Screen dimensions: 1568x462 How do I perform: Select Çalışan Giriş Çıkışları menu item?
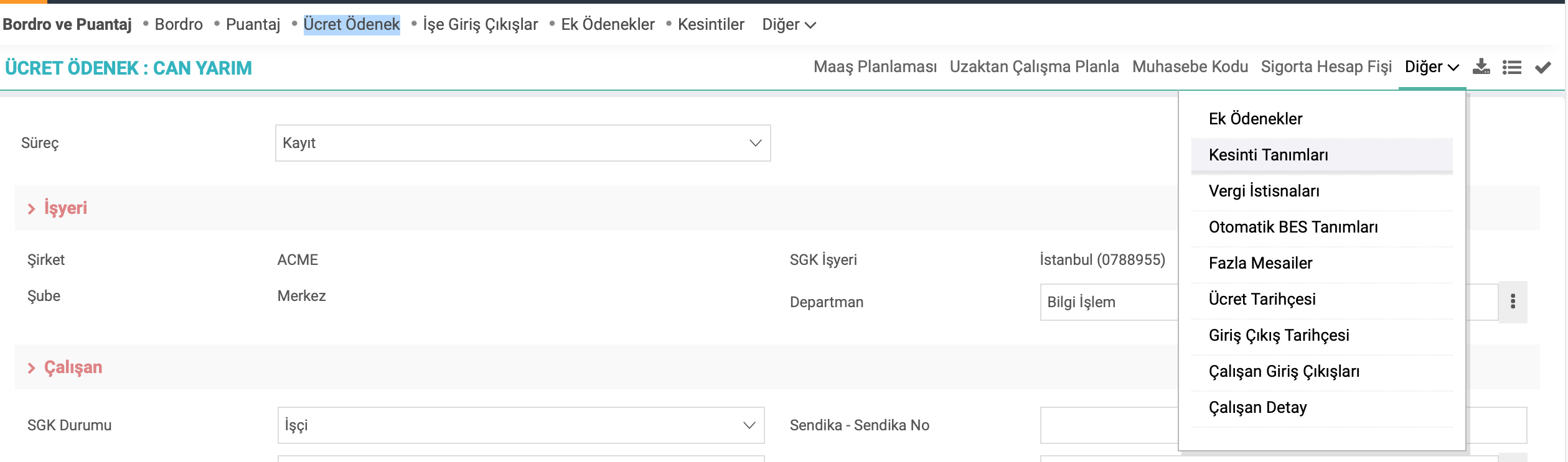1322,371
